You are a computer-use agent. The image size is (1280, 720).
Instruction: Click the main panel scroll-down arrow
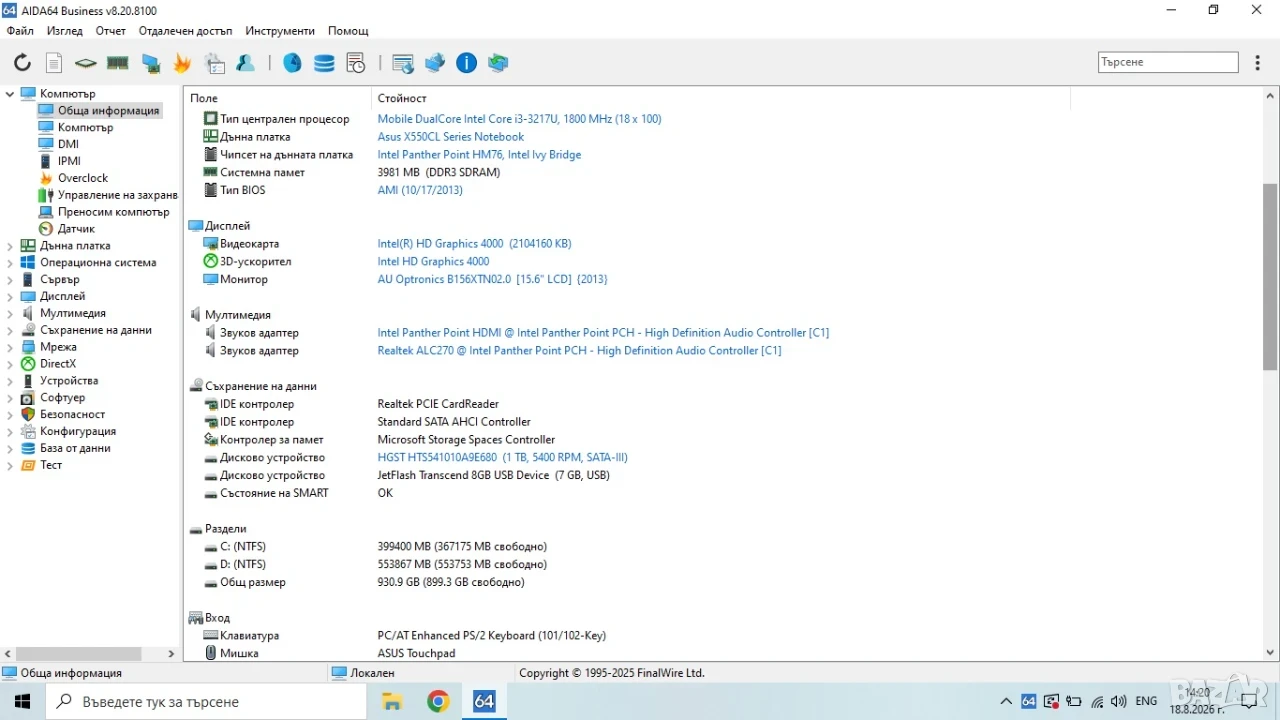coord(1271,653)
